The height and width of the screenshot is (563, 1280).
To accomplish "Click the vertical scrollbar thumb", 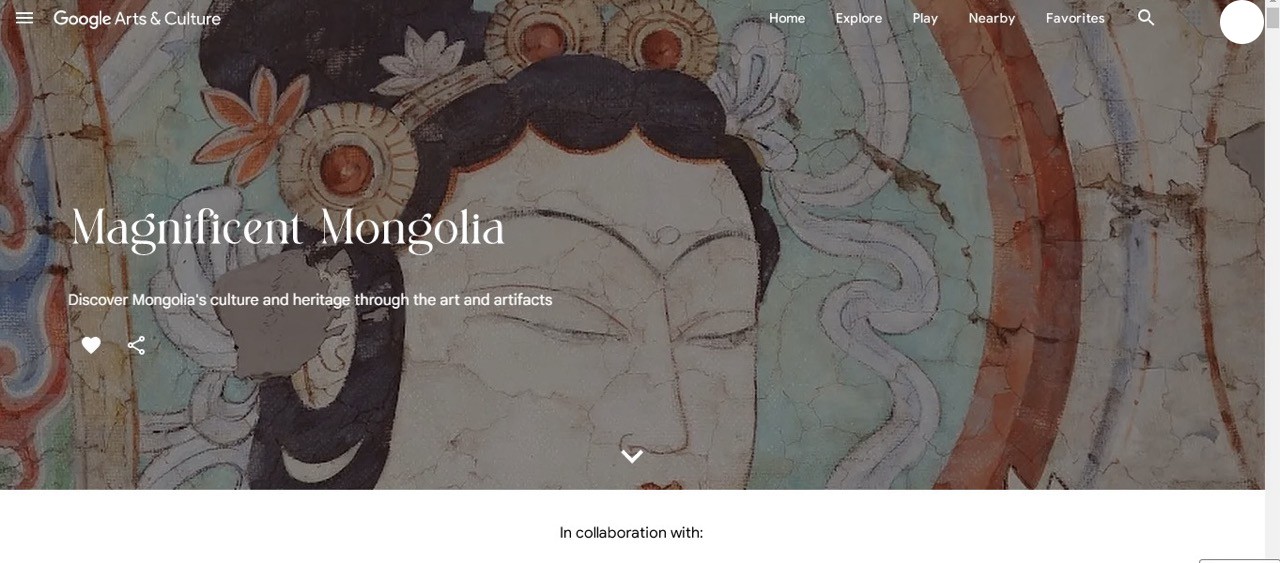I will click(1273, 17).
